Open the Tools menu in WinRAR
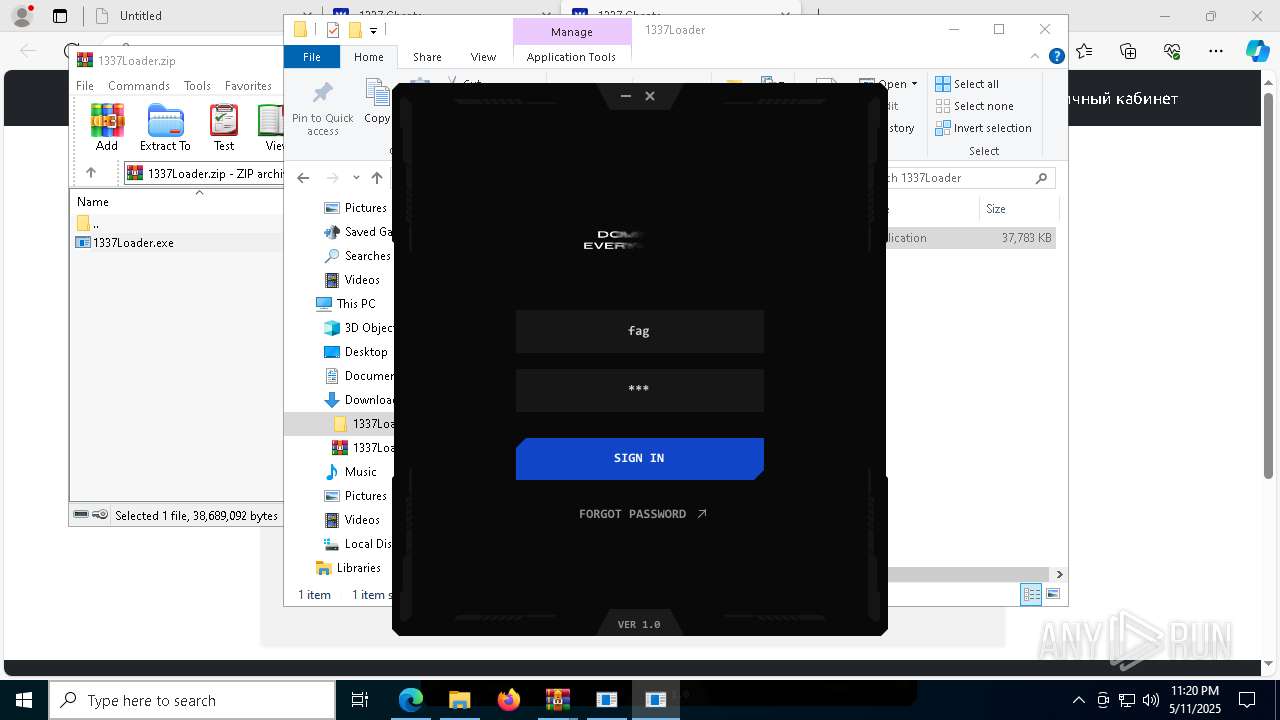This screenshot has height=720, width=1280. (197, 86)
